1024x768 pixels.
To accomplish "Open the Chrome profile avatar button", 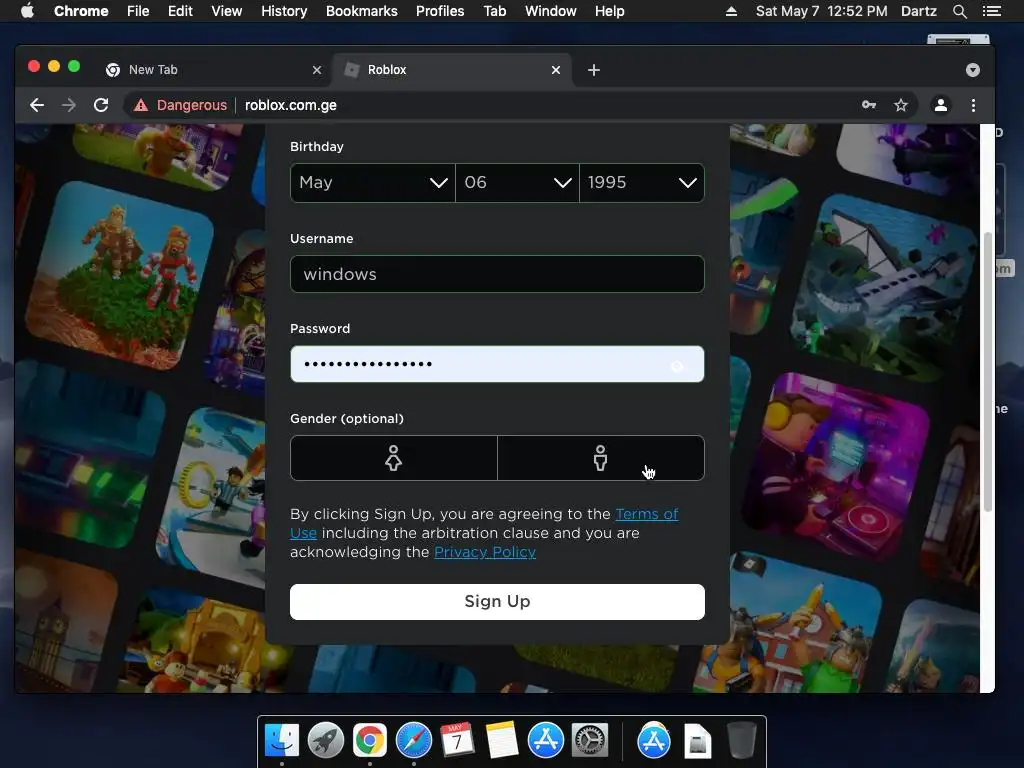I will (x=940, y=105).
